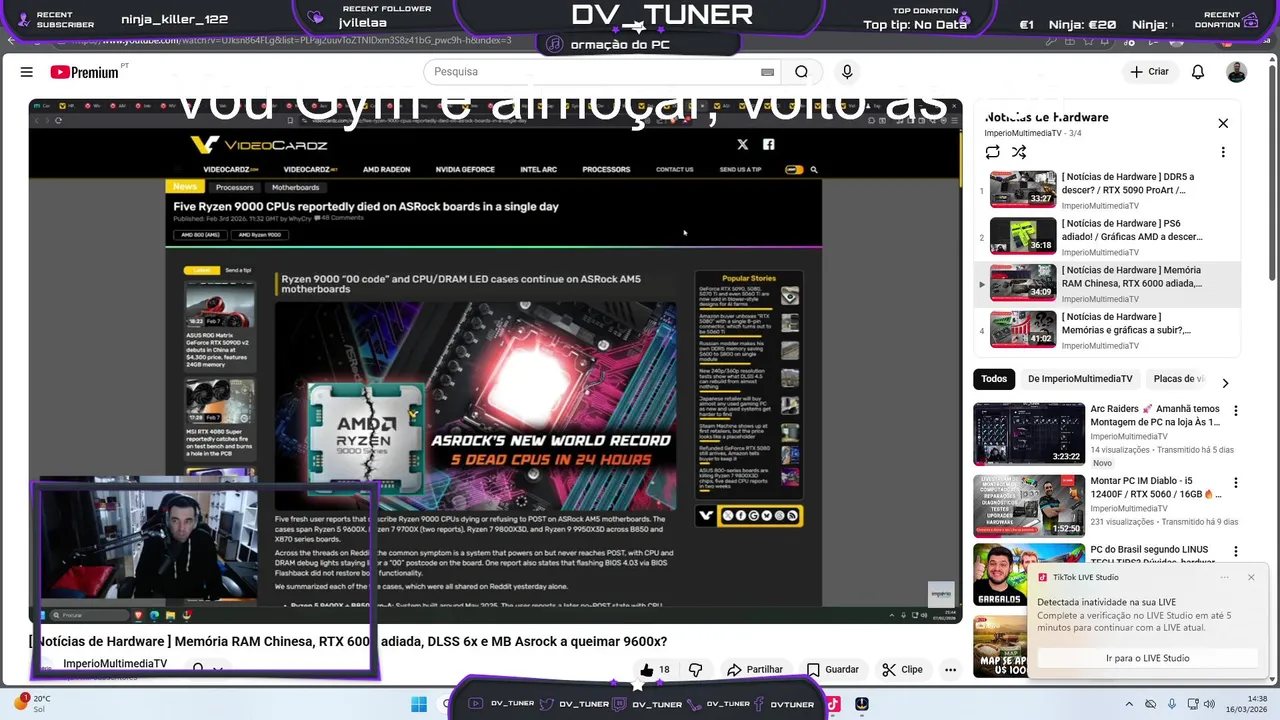This screenshot has height=720, width=1280.
Task: Click Ir para o LIVE Studio button
Action: 1148,658
